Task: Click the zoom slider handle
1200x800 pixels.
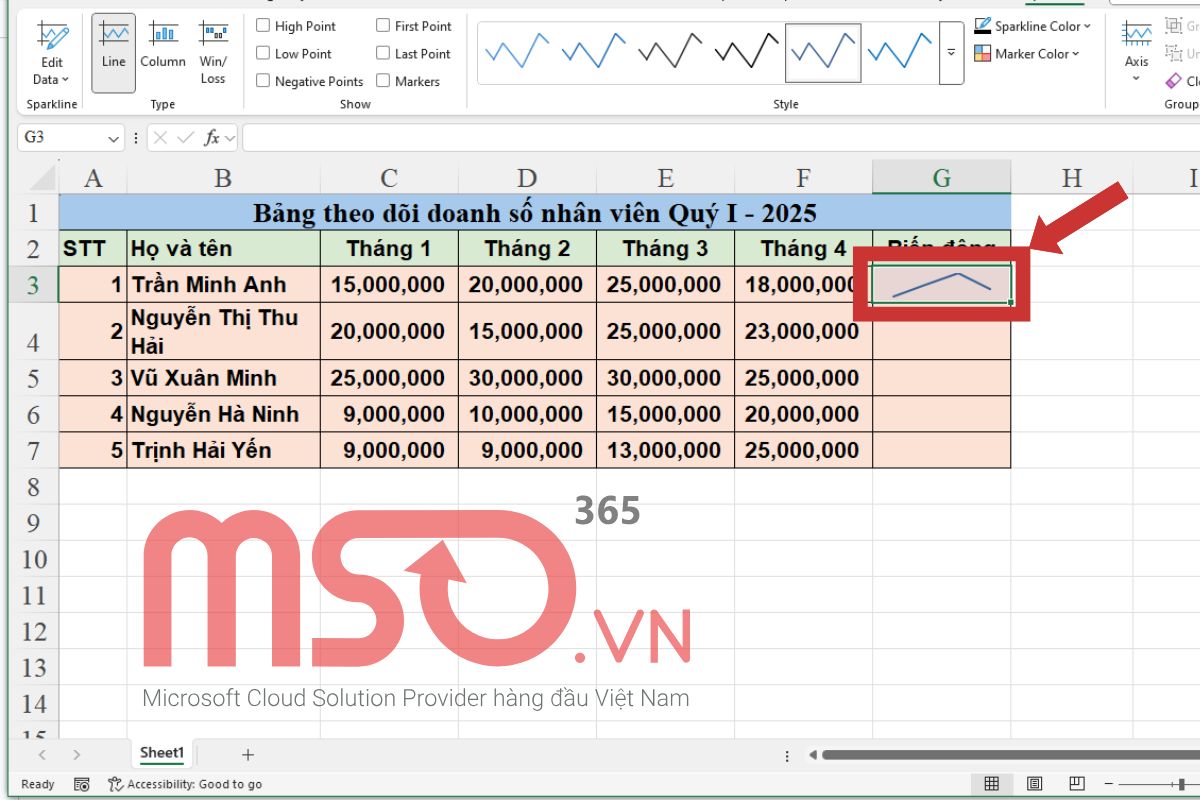Action: pos(1181,784)
